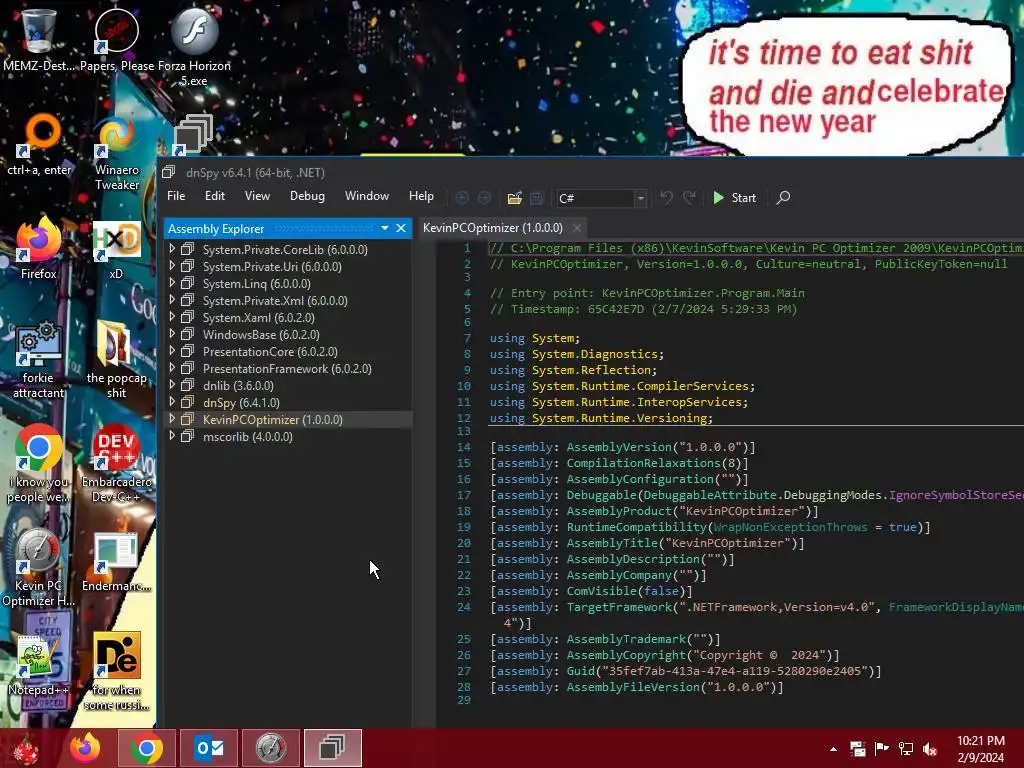Close the Assembly Explorer panel
The height and width of the screenshot is (768, 1024).
coord(401,228)
